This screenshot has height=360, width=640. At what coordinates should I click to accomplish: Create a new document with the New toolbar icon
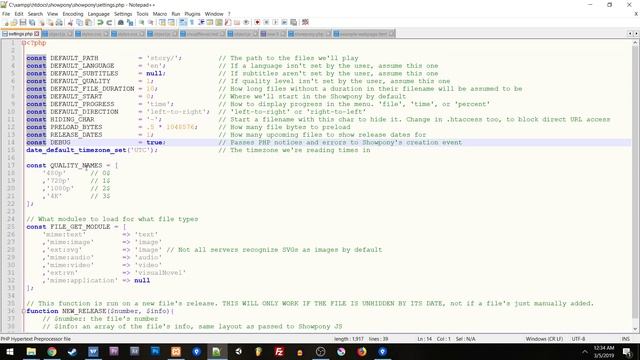6,22
